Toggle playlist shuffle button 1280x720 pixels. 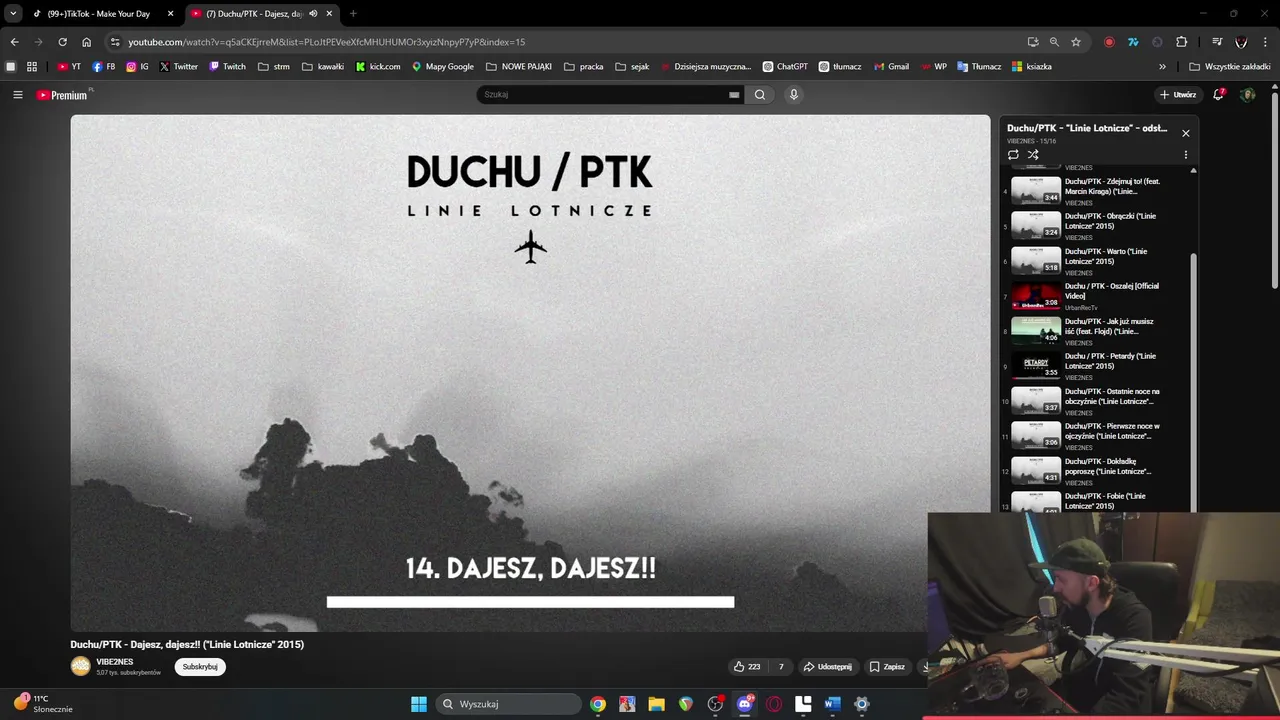pyautogui.click(x=1033, y=155)
